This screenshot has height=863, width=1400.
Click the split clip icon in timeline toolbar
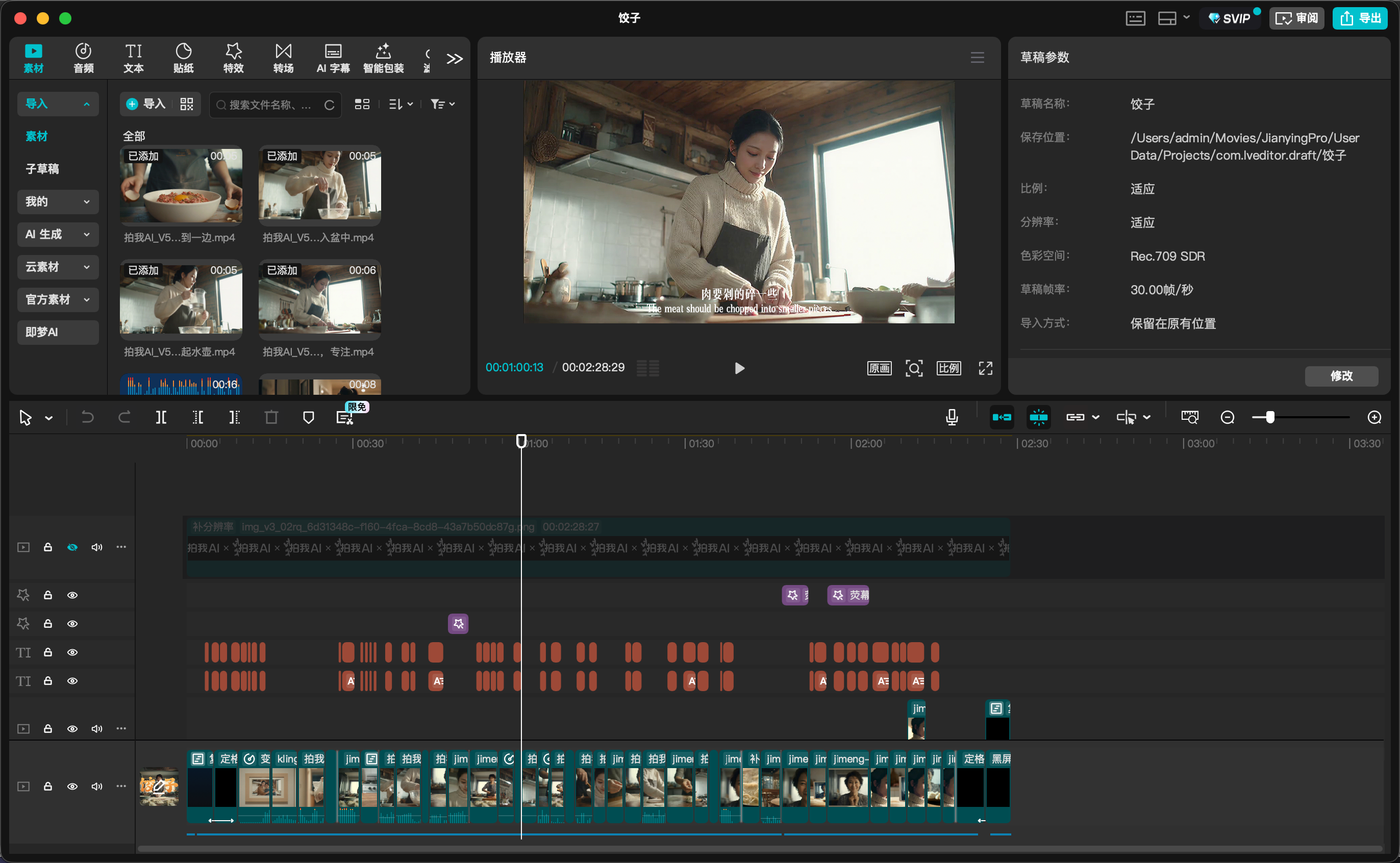coord(161,417)
